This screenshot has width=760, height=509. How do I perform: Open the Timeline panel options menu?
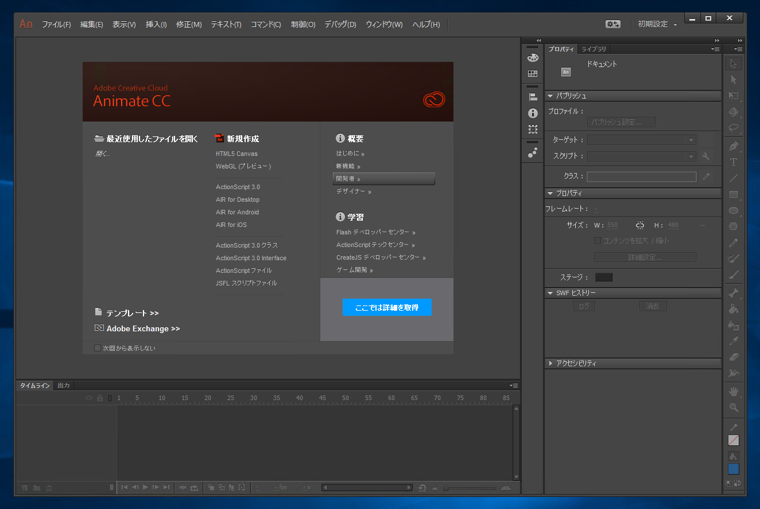pos(514,386)
